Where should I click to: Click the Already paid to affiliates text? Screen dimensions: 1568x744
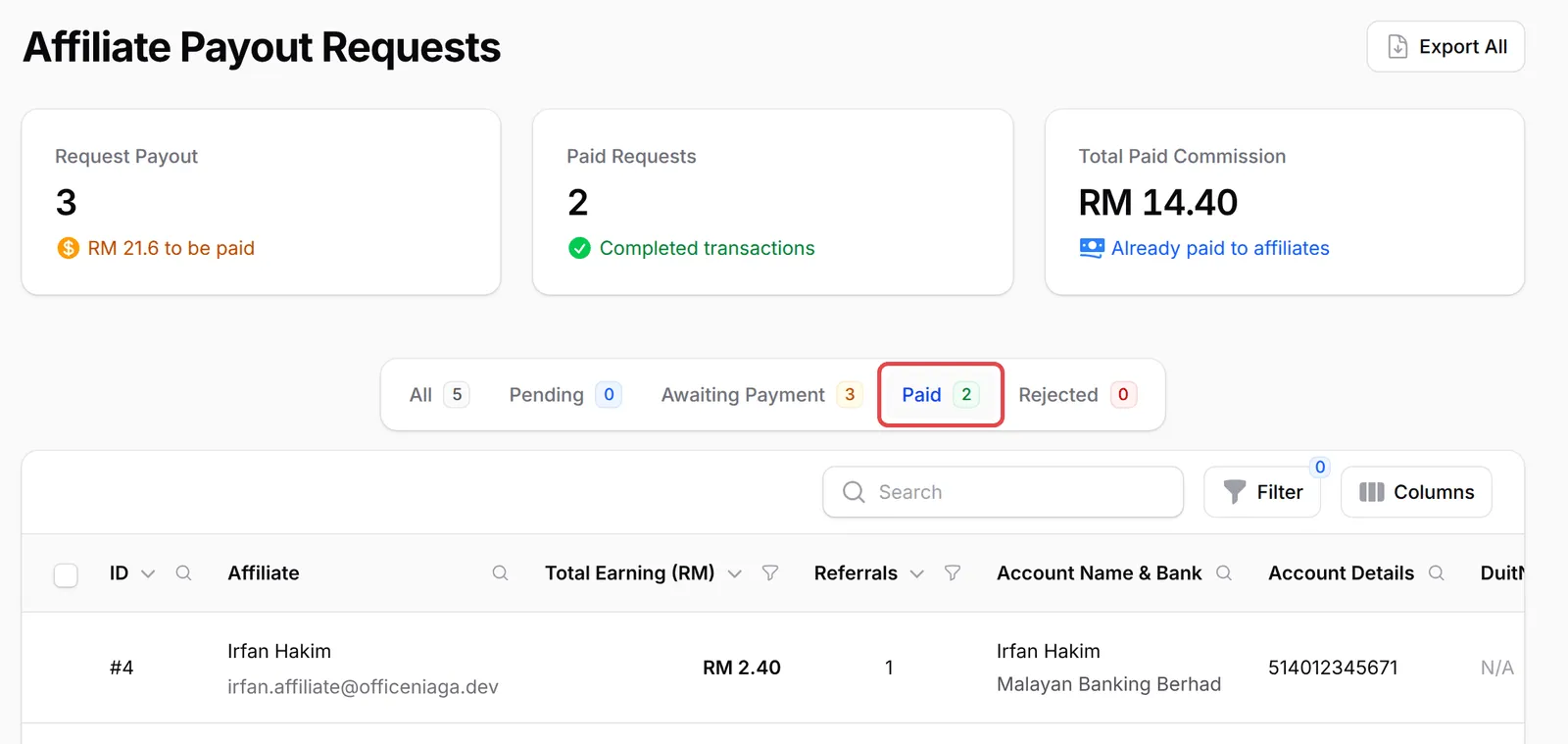pos(1220,248)
